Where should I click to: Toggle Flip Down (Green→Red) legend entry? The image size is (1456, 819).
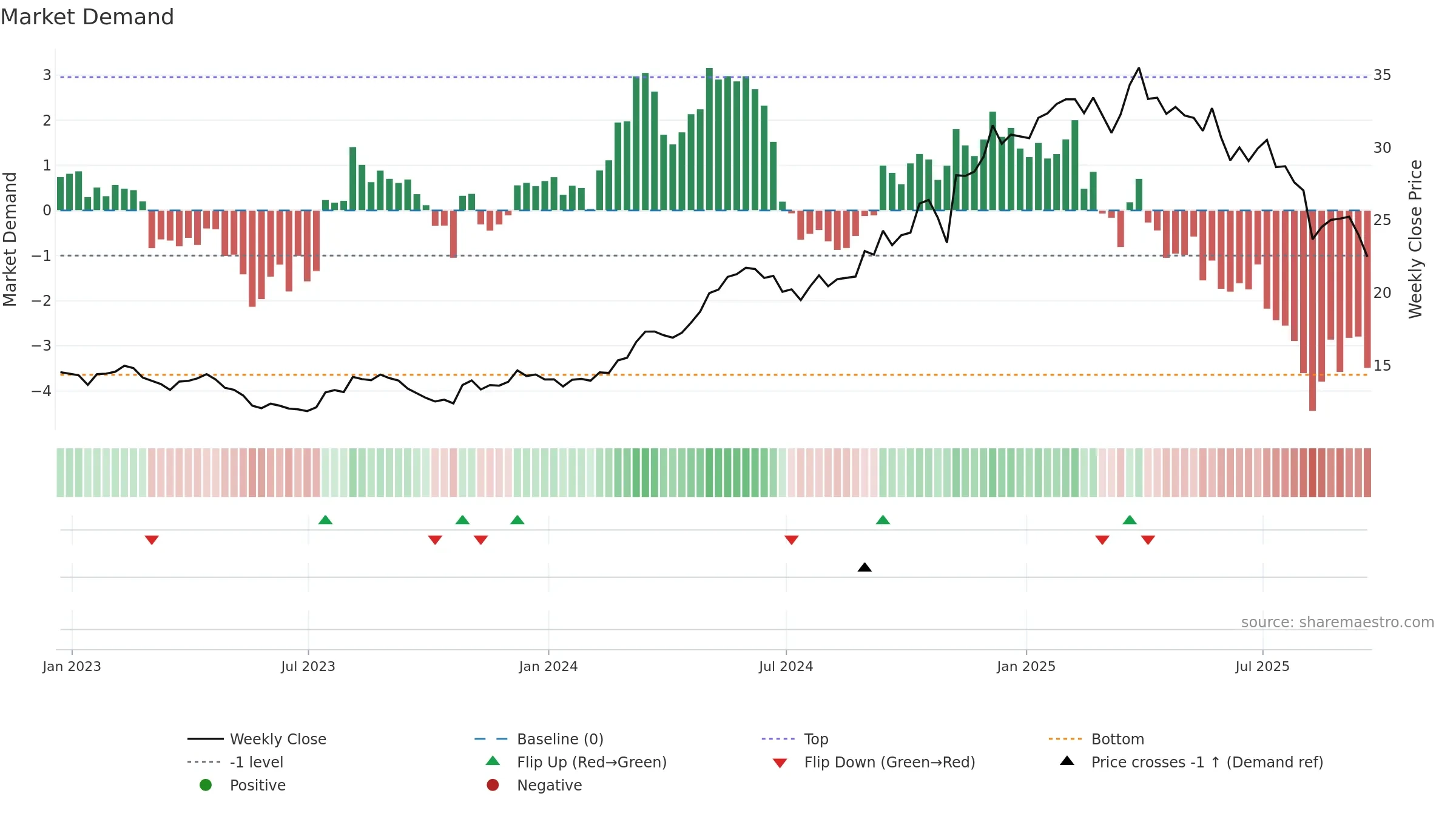[x=874, y=762]
